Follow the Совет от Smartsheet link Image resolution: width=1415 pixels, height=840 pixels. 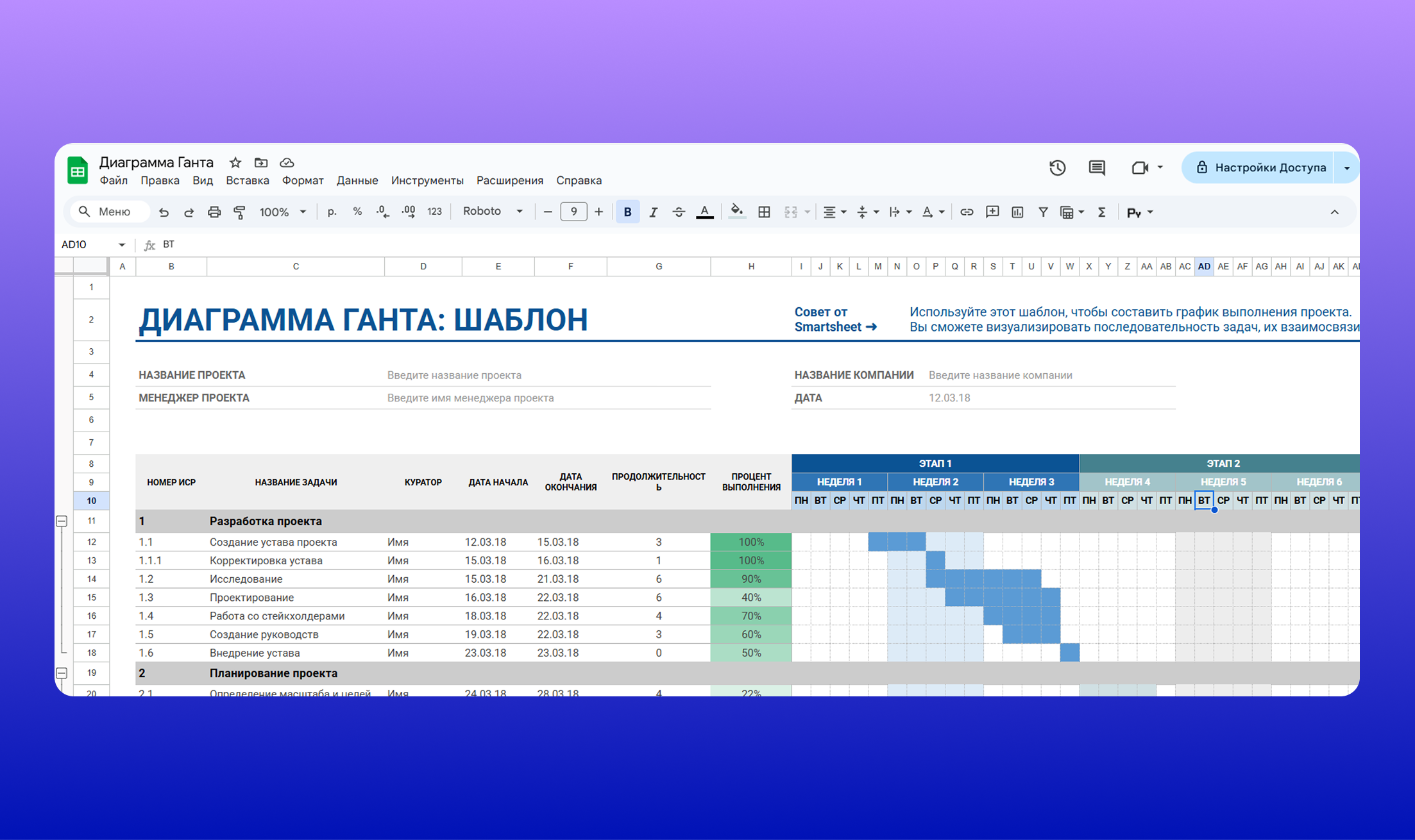tap(834, 319)
